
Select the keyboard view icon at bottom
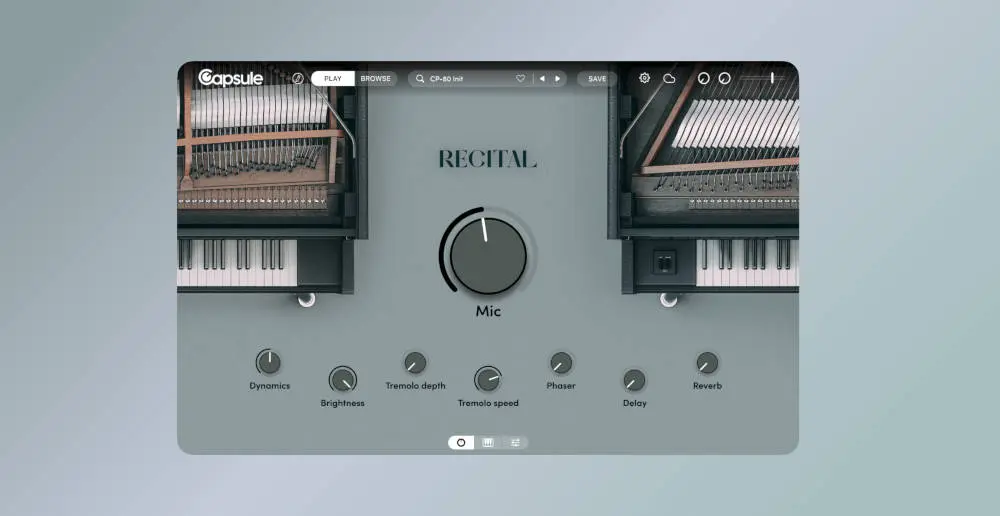(x=488, y=443)
